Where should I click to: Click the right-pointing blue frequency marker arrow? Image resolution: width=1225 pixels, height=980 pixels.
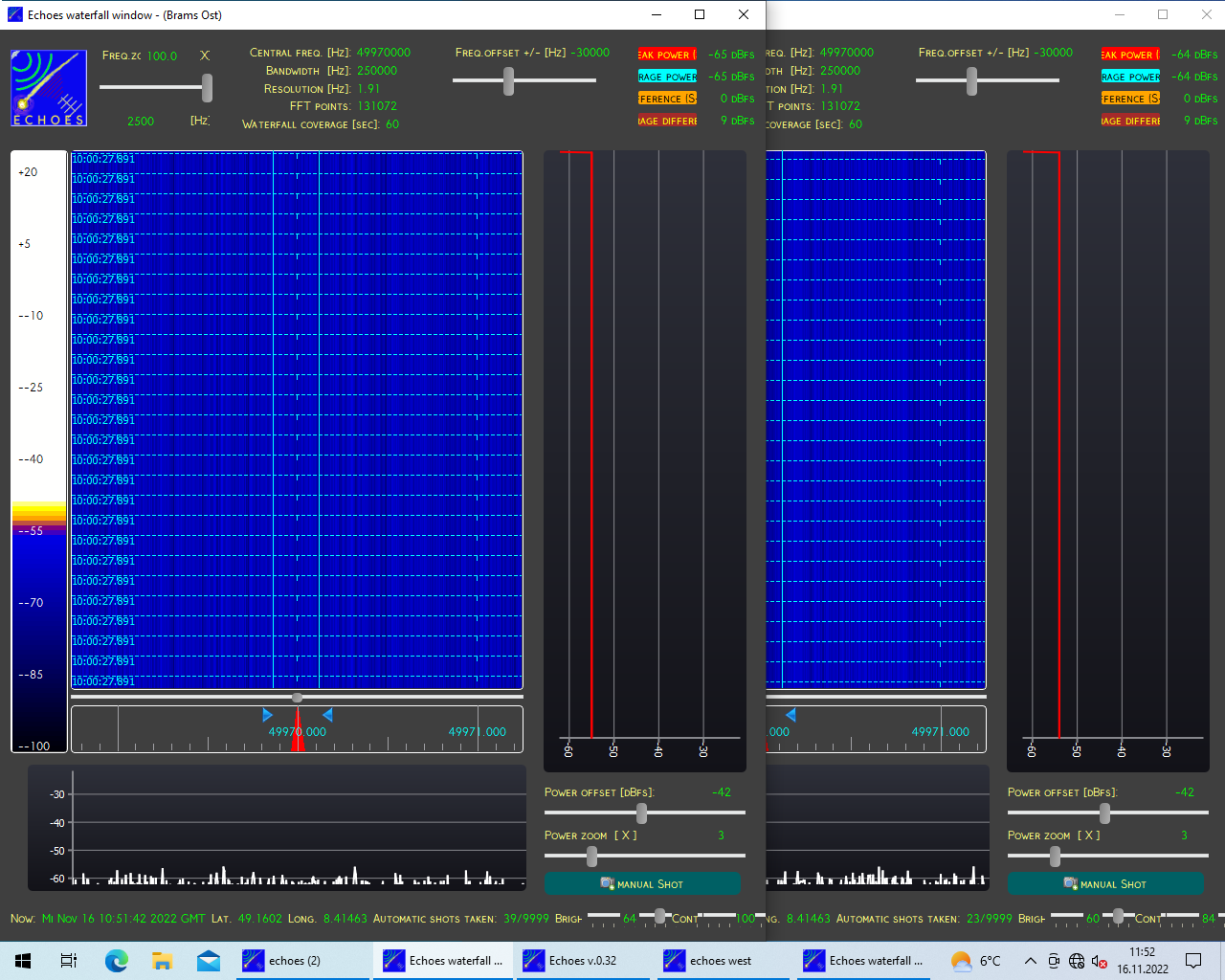pyautogui.click(x=267, y=715)
